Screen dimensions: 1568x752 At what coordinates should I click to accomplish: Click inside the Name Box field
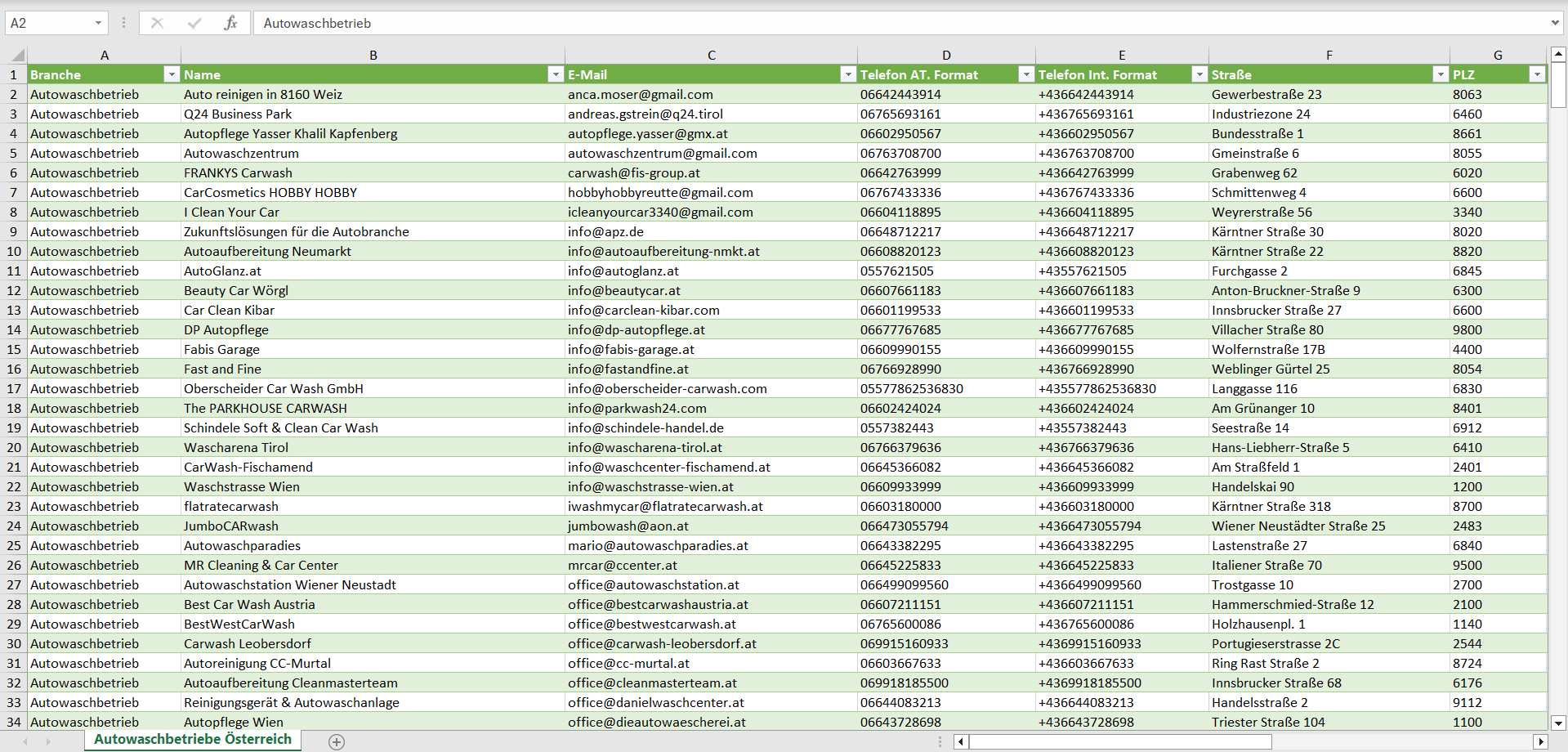point(49,23)
